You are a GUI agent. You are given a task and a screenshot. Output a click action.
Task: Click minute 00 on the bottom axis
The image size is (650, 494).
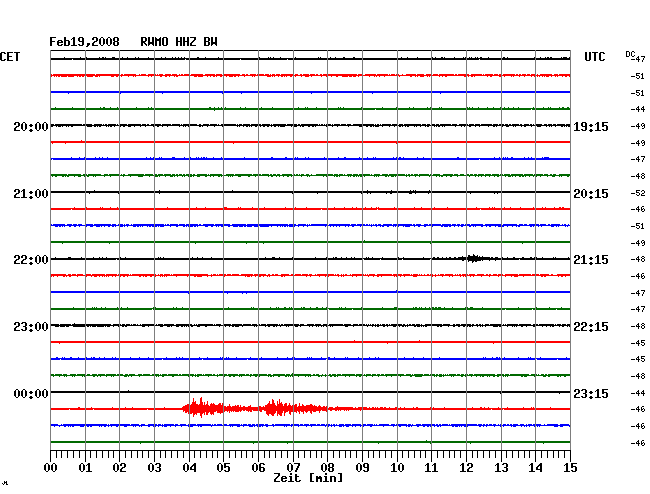[51, 467]
